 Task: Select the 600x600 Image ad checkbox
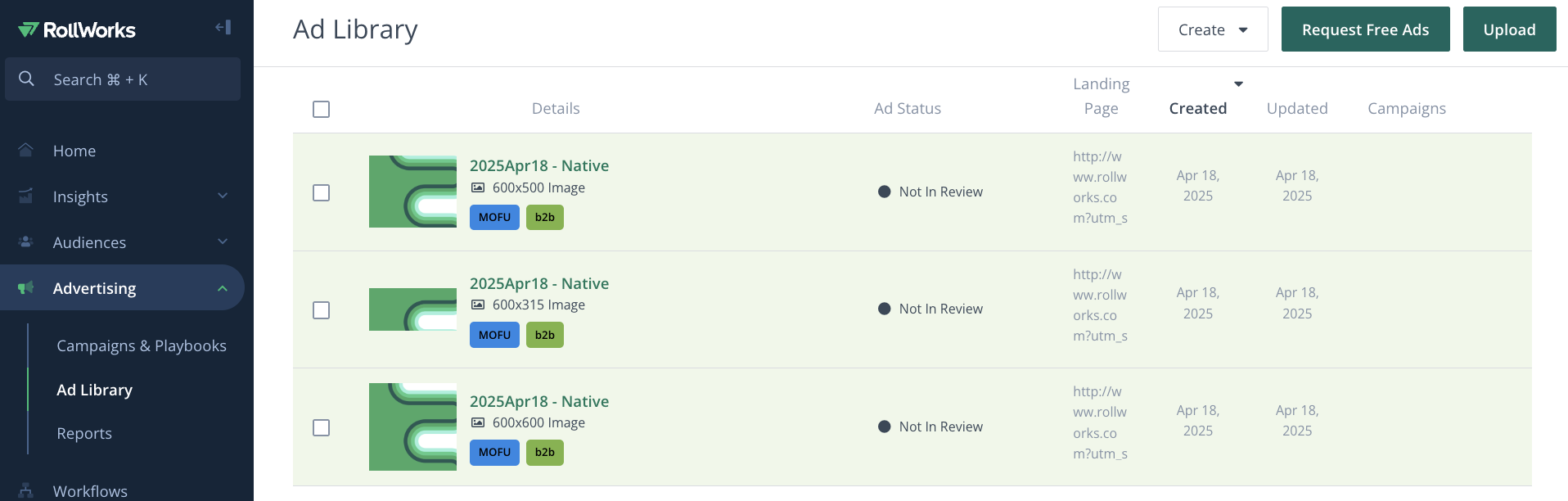click(x=321, y=428)
